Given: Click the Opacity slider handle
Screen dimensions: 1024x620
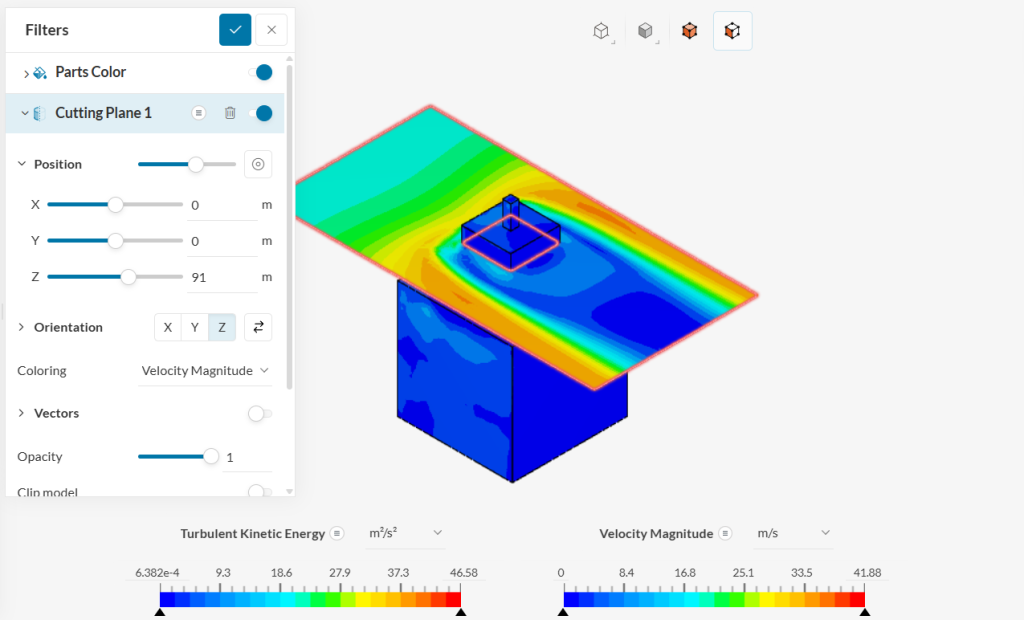Looking at the screenshot, I should pyautogui.click(x=211, y=456).
